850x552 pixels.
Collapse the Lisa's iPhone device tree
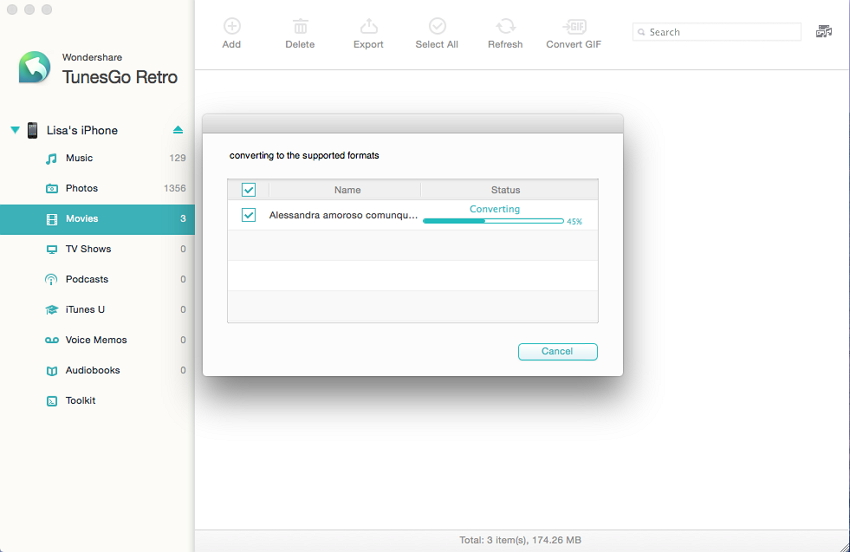(x=15, y=130)
